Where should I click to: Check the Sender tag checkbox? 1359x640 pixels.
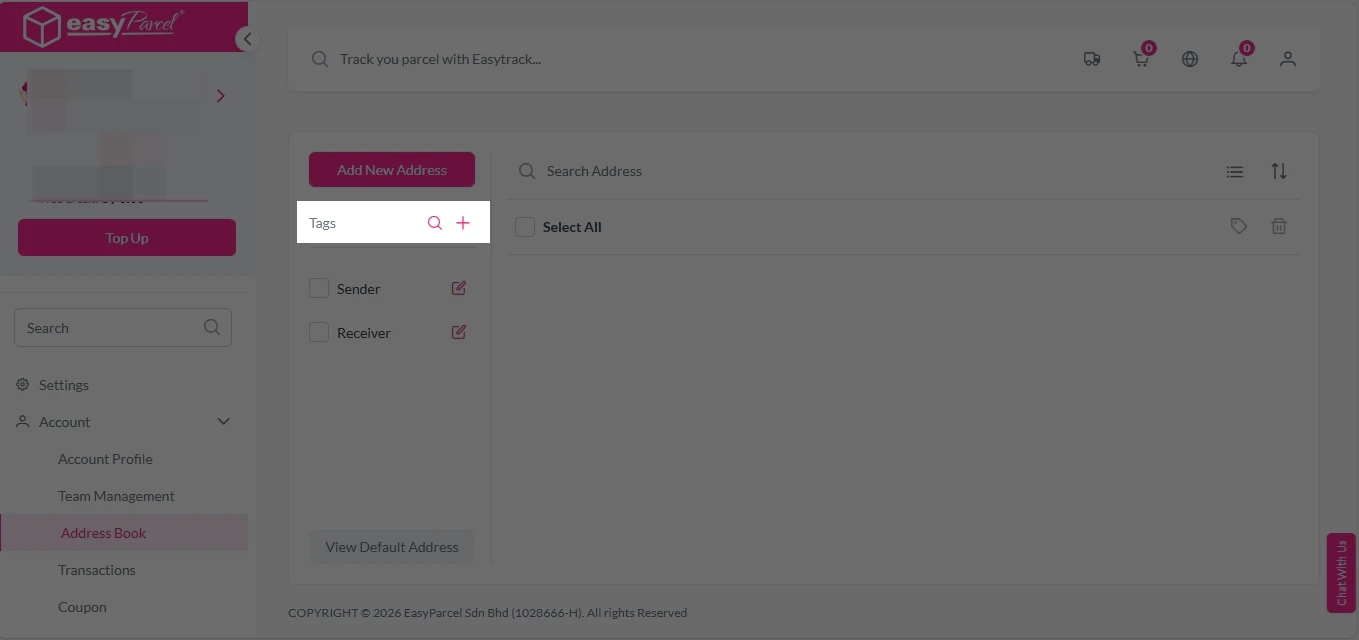coord(318,287)
